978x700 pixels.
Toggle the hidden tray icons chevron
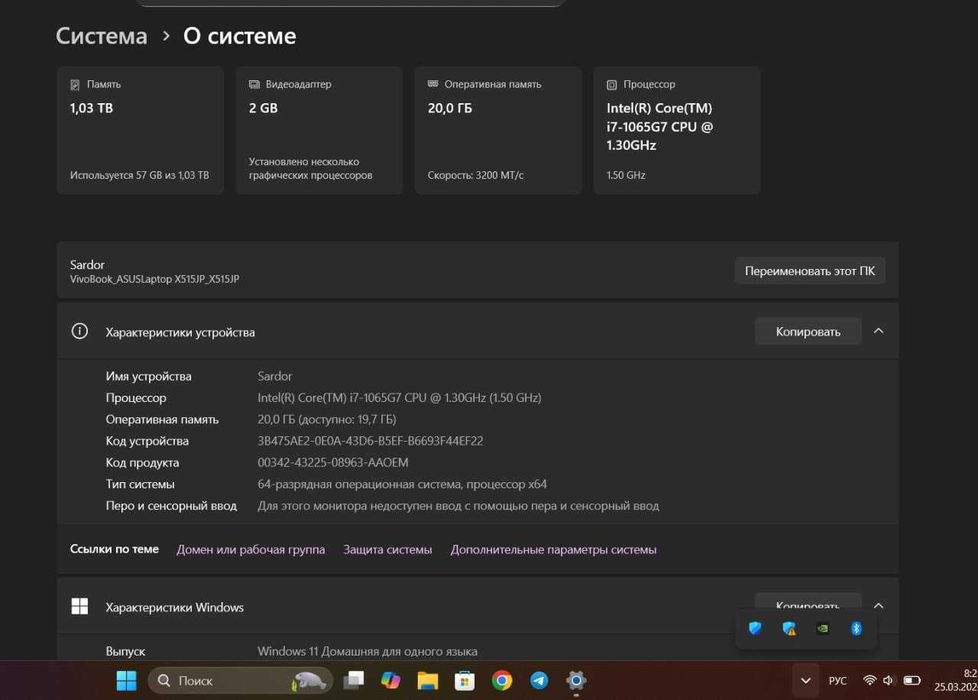pos(805,681)
